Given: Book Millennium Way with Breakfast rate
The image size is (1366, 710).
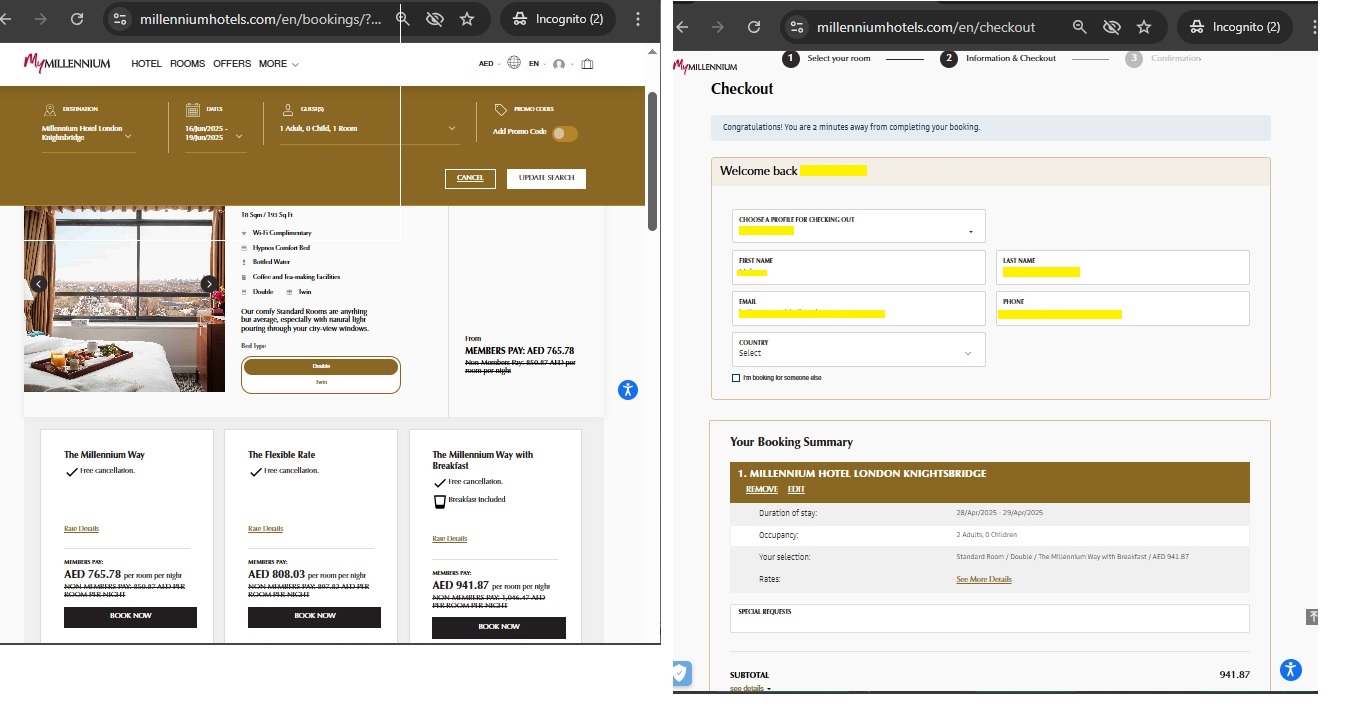Looking at the screenshot, I should (x=498, y=627).
